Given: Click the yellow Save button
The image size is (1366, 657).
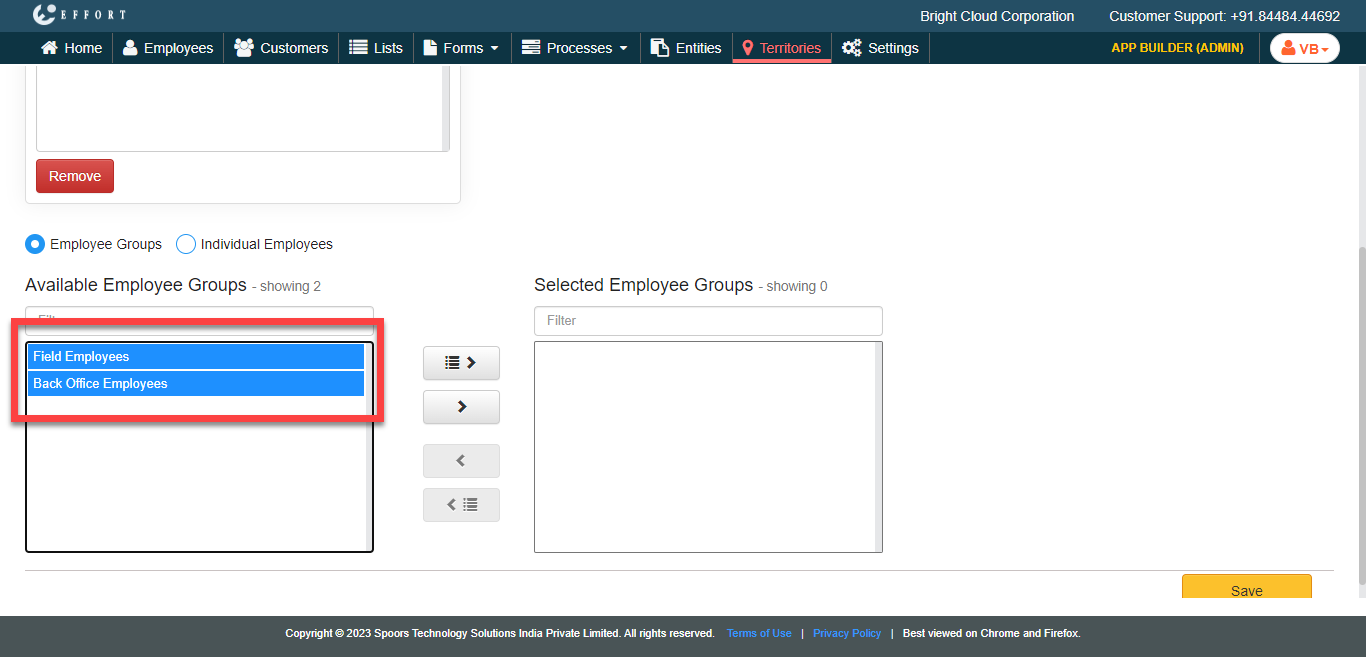Looking at the screenshot, I should click(x=1246, y=588).
